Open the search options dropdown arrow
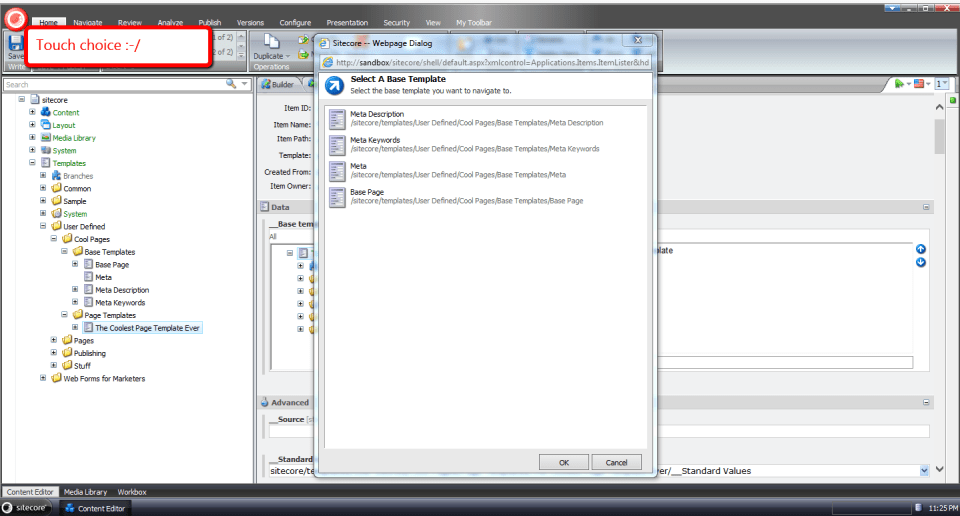 [244, 84]
